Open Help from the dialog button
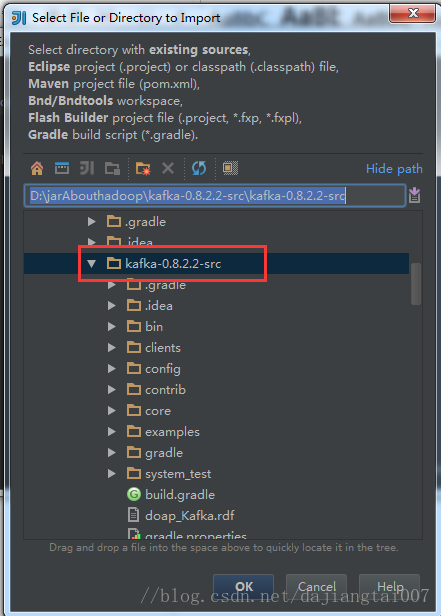Screen dimensions: 441x616 [390, 587]
